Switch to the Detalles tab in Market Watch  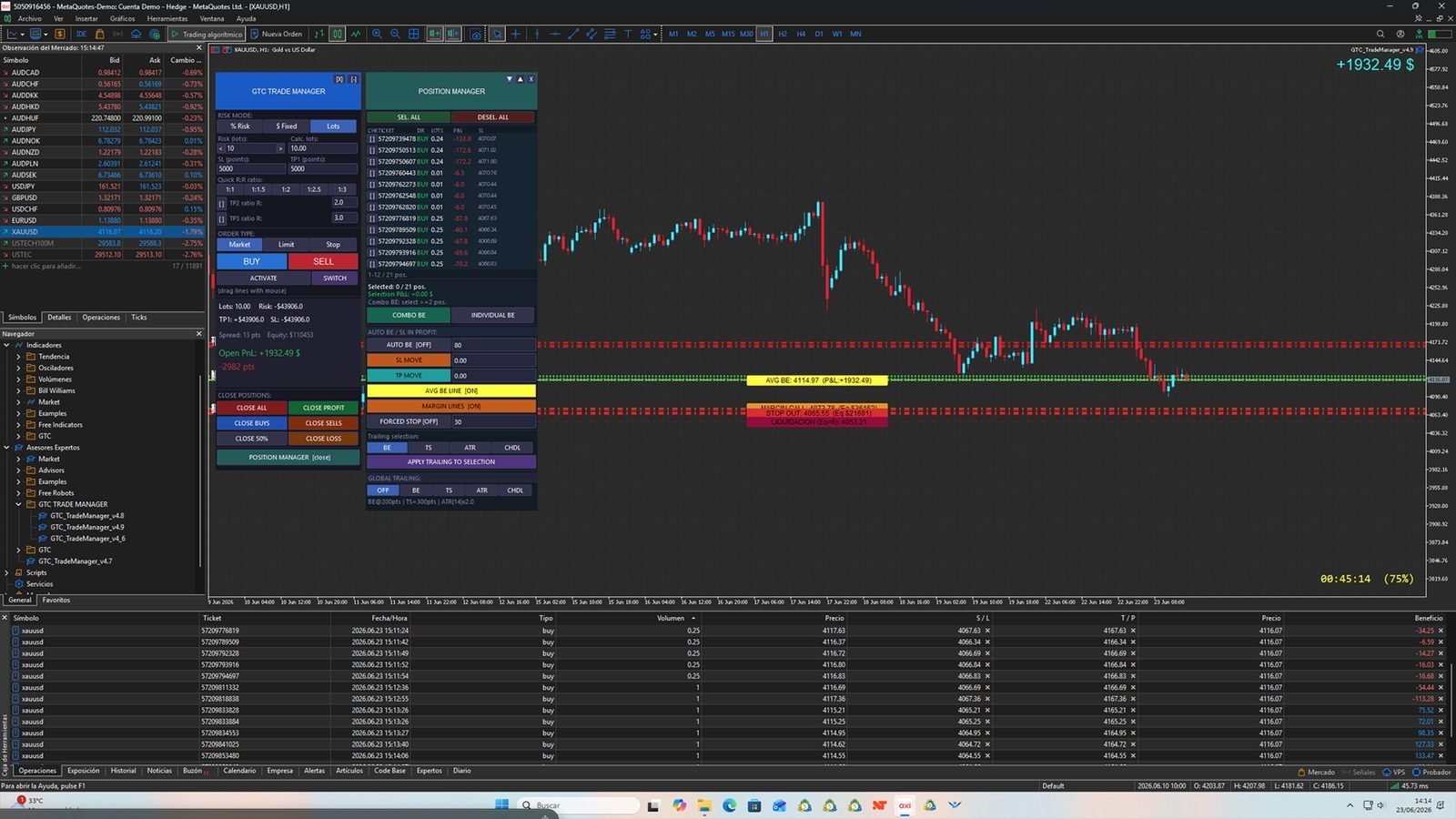point(59,318)
